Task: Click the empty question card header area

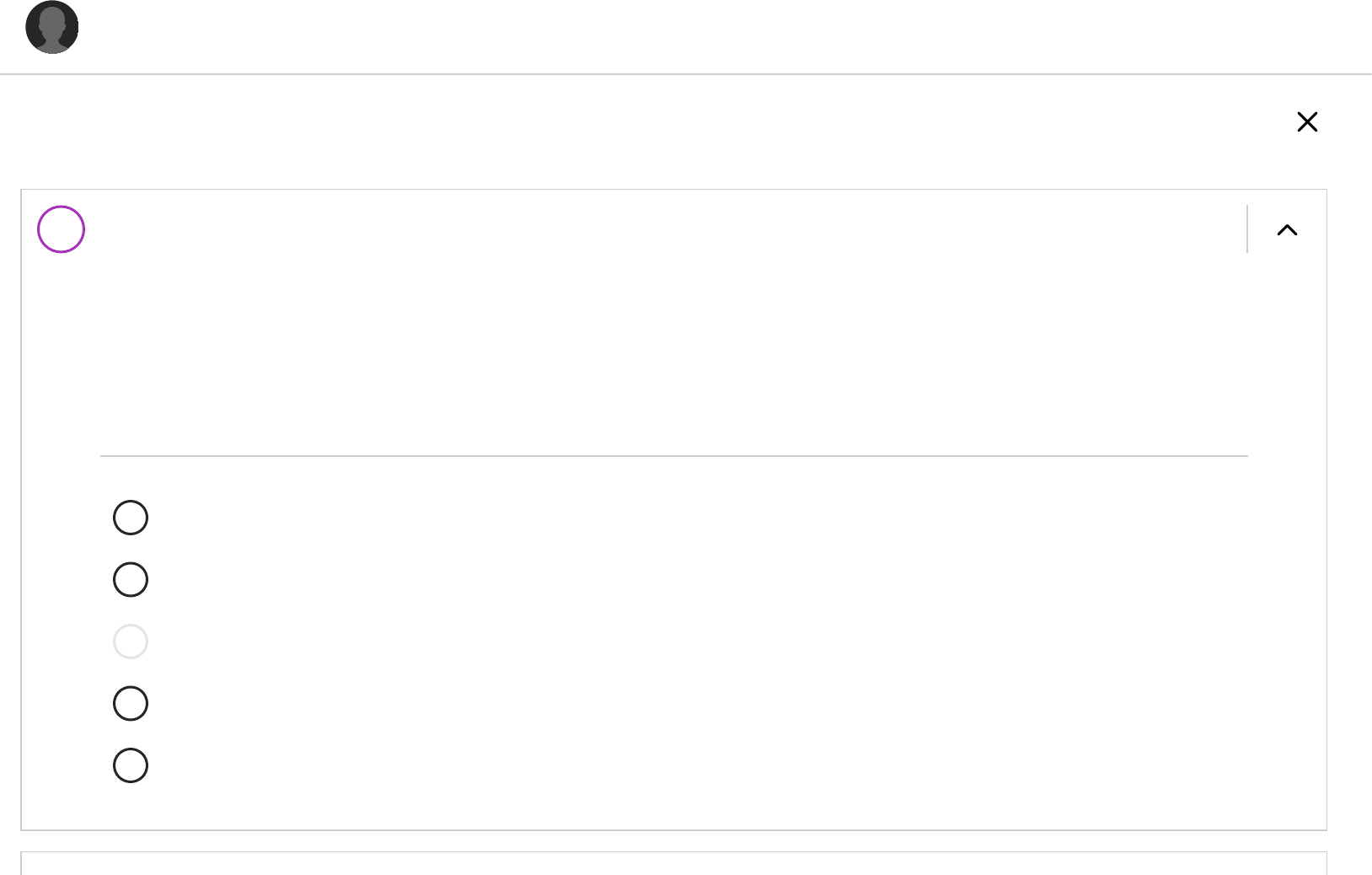Action: [x=657, y=229]
